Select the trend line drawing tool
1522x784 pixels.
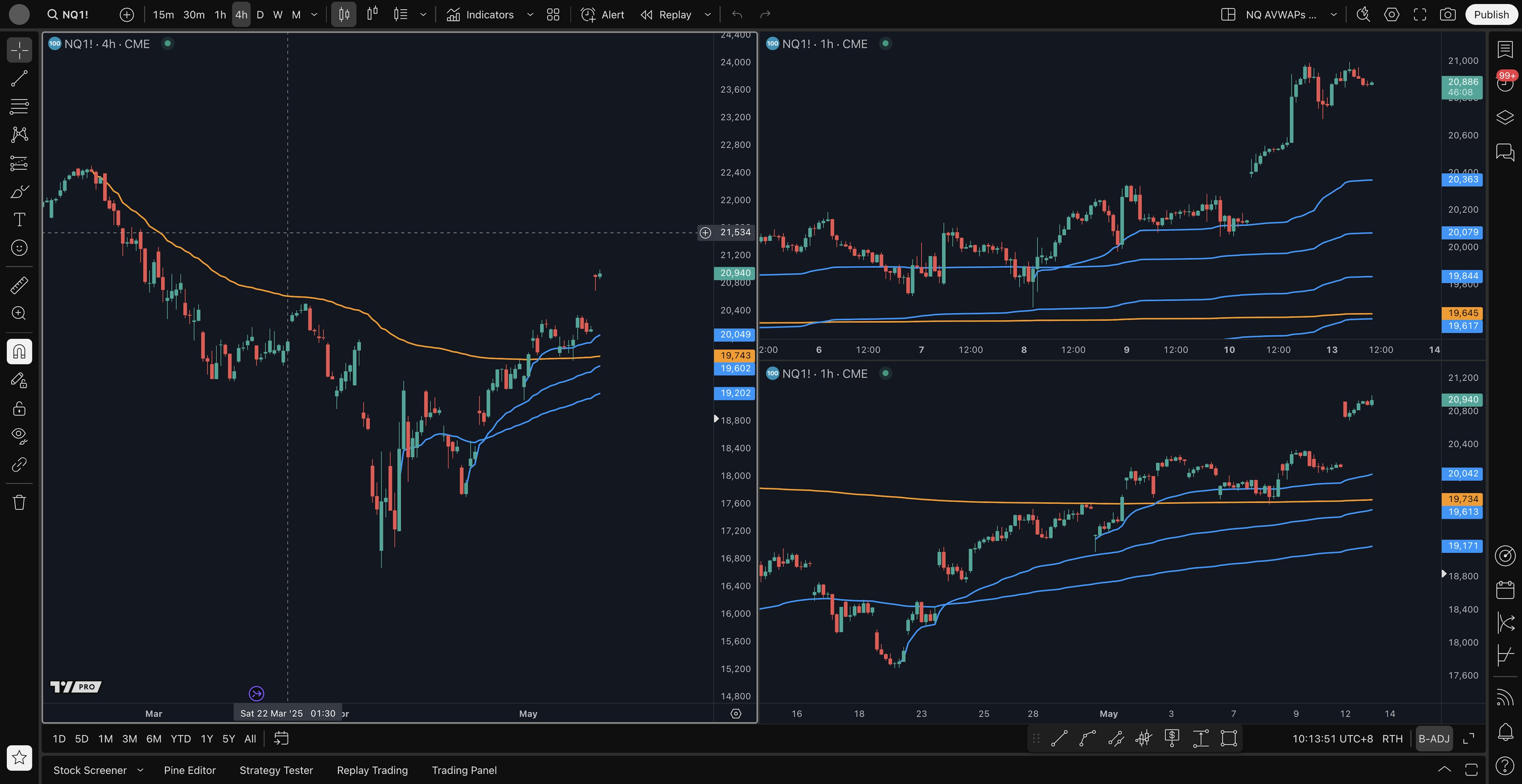point(19,78)
